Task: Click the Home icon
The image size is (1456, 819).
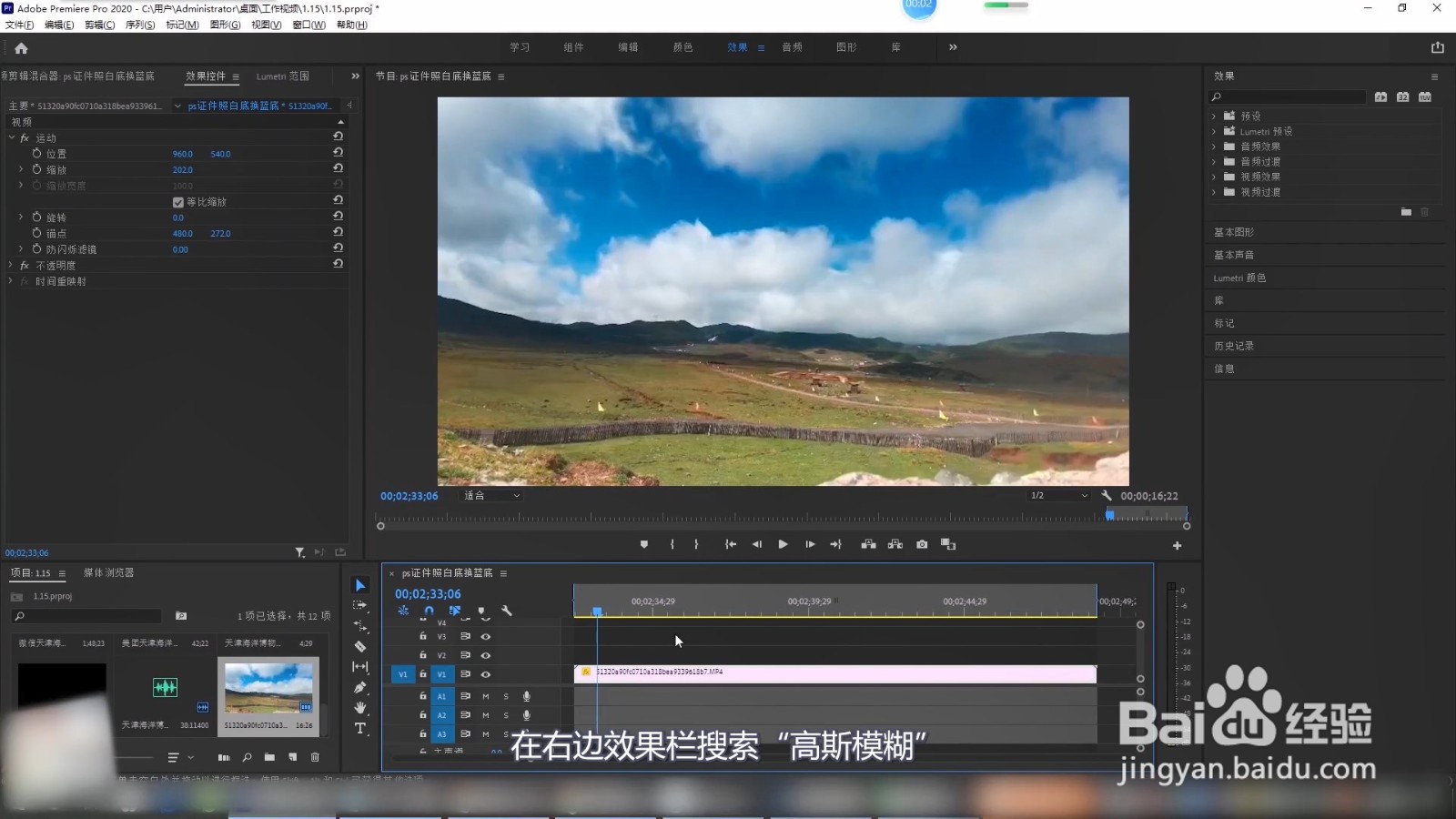Action: tap(21, 48)
